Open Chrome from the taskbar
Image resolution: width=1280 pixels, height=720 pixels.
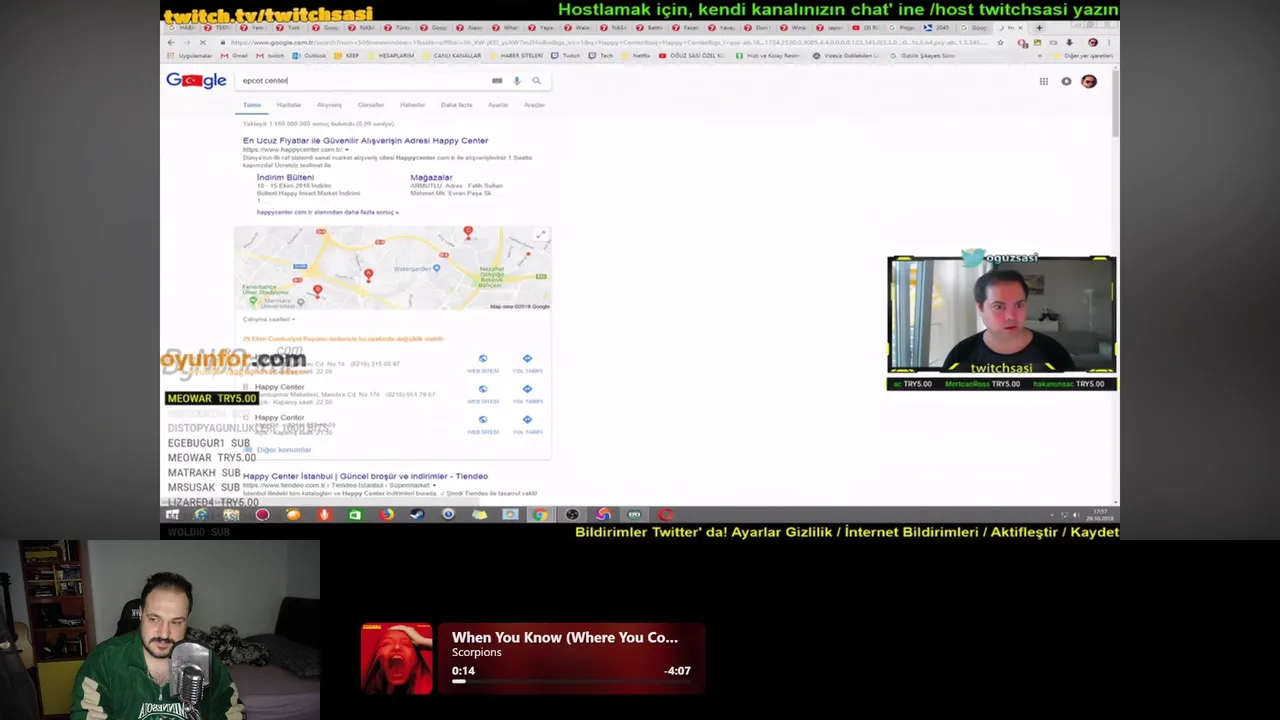[540, 515]
